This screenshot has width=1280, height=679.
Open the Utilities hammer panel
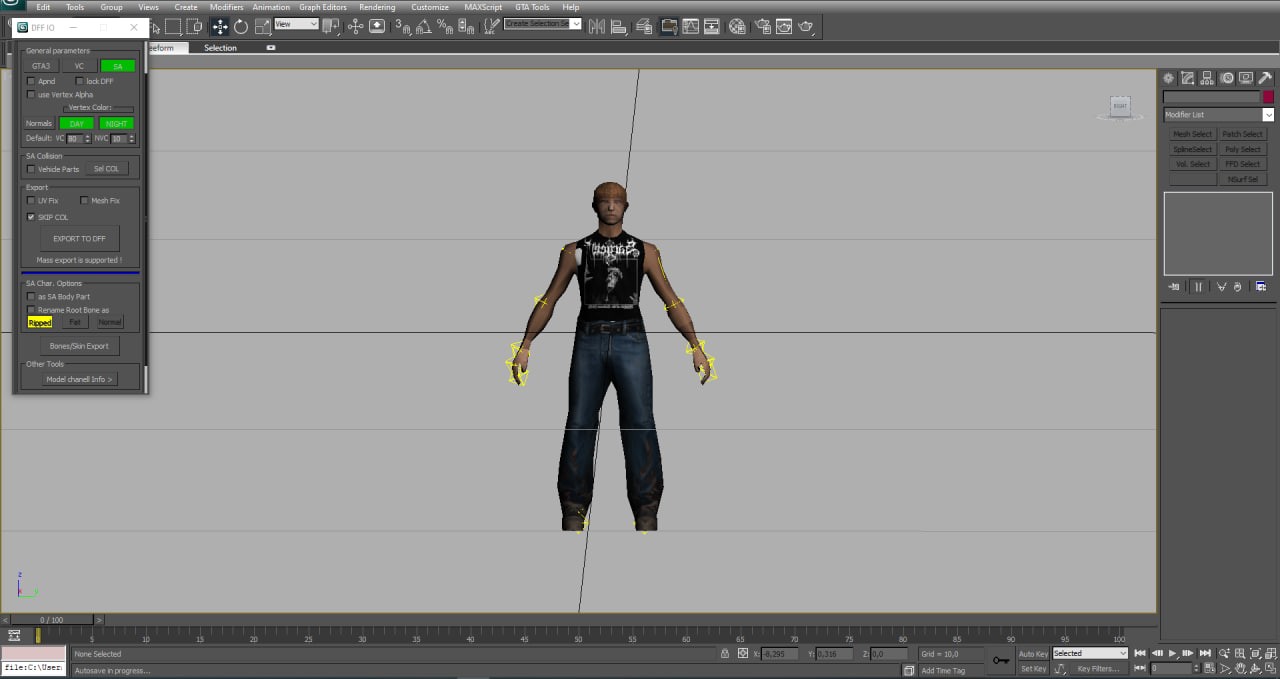click(1265, 78)
